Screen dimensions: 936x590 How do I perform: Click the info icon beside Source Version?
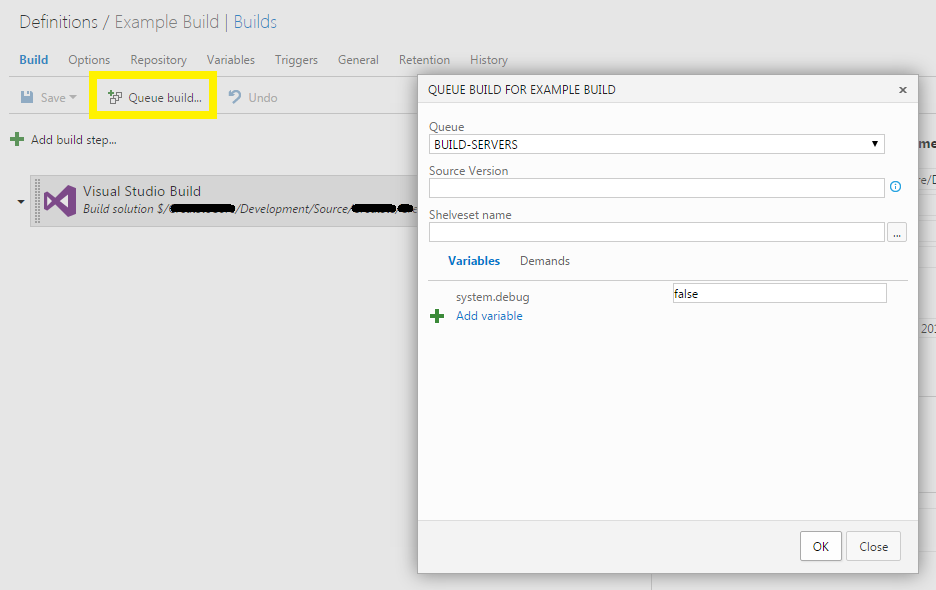coord(895,186)
